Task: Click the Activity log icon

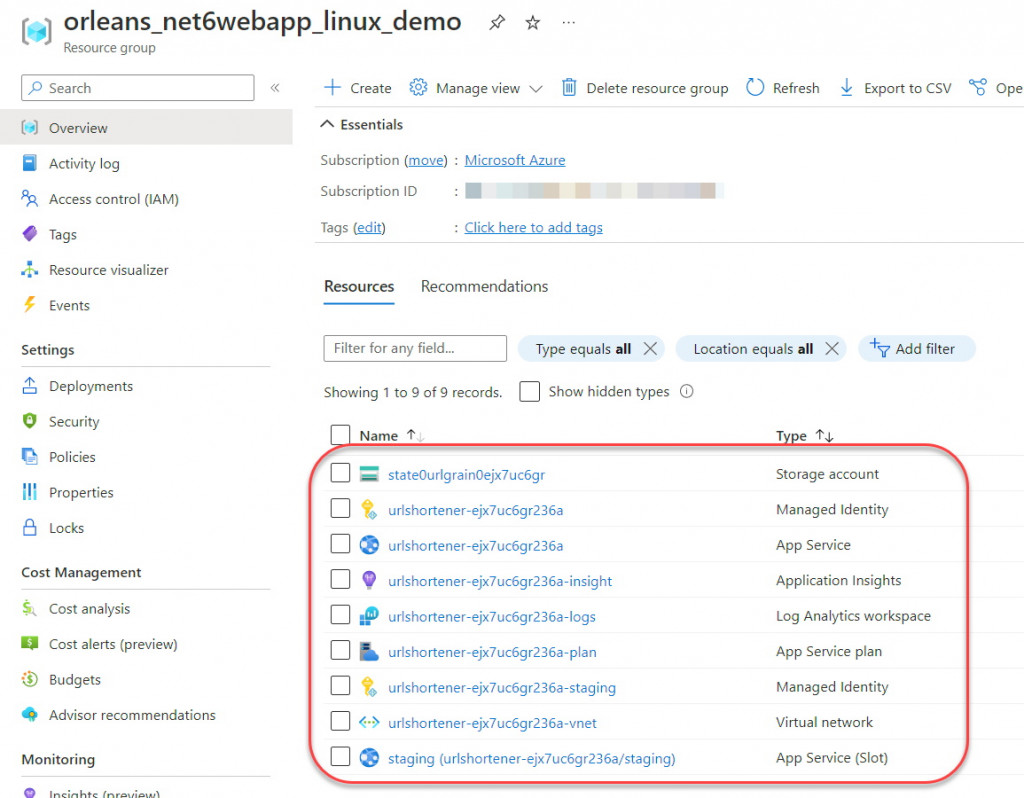Action: (29, 163)
